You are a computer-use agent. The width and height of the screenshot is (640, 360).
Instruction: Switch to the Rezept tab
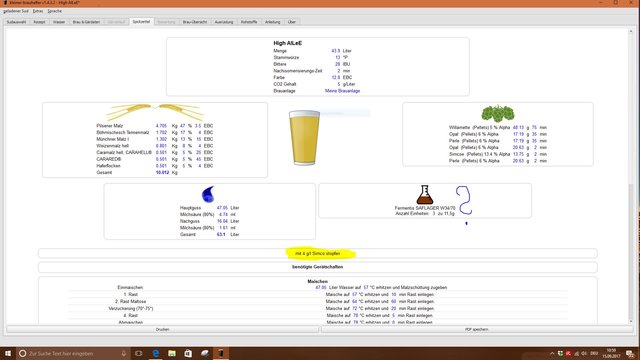(39, 22)
